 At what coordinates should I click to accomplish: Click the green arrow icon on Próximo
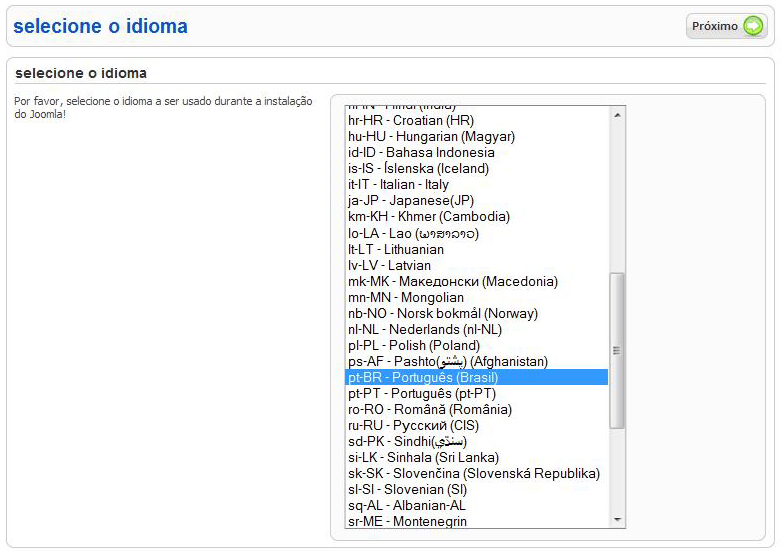753,26
